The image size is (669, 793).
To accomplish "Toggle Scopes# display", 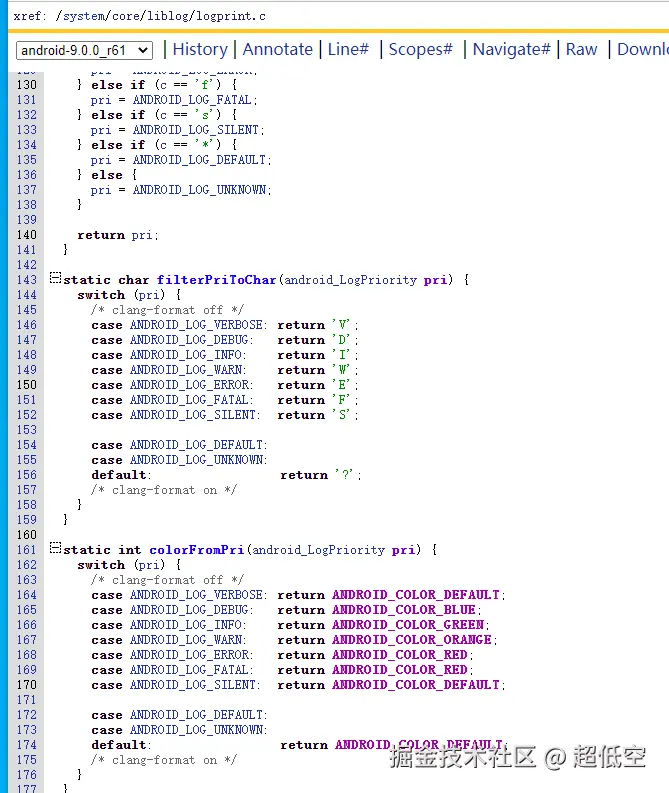I will point(421,49).
